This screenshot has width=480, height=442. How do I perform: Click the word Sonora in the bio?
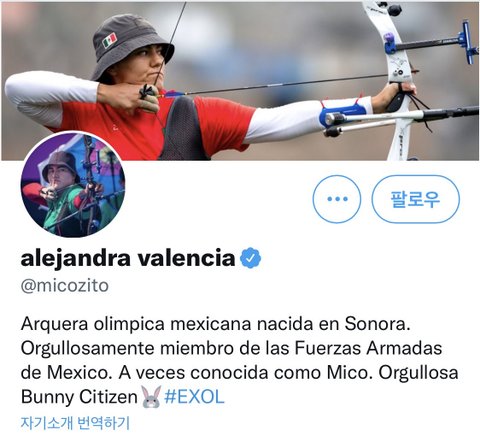tap(377, 323)
